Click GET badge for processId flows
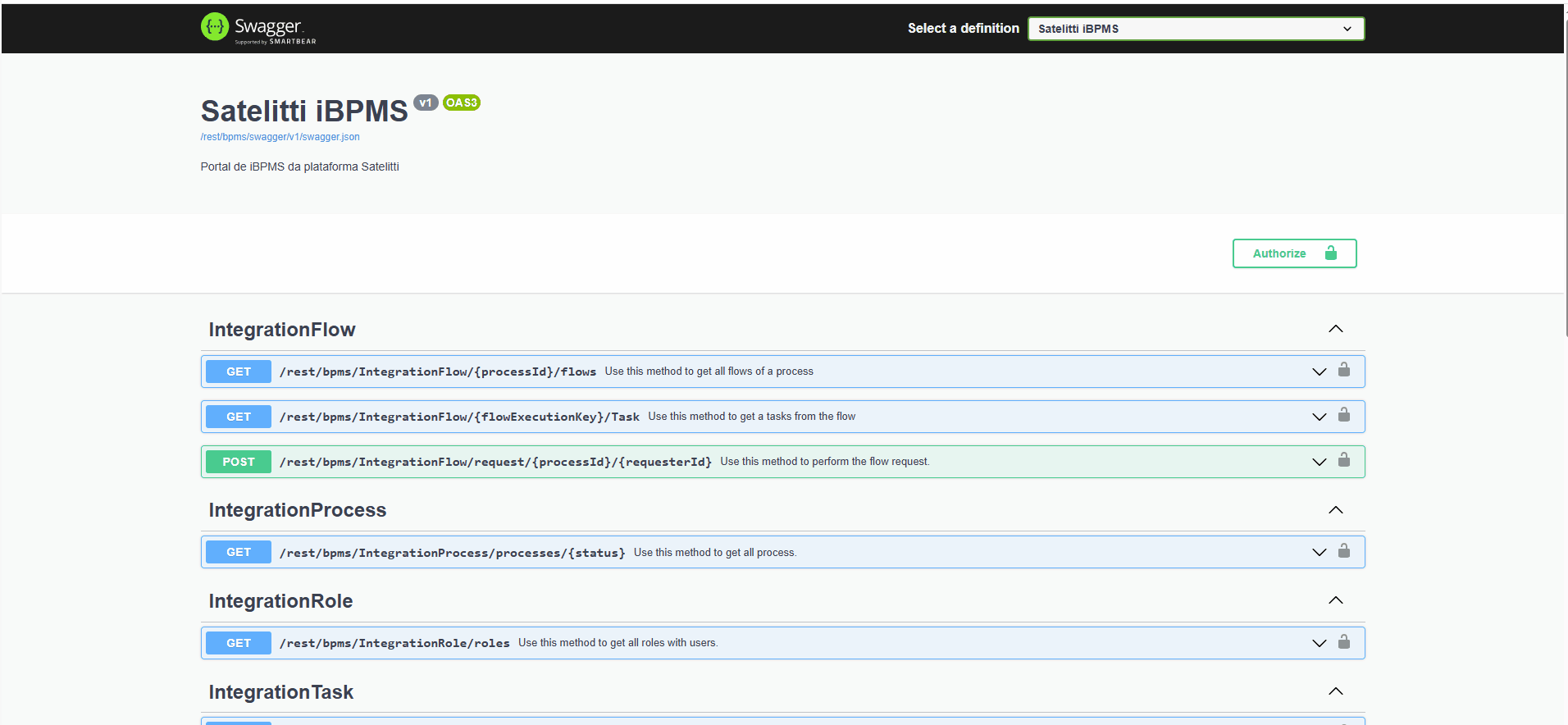This screenshot has width=1568, height=725. click(239, 372)
